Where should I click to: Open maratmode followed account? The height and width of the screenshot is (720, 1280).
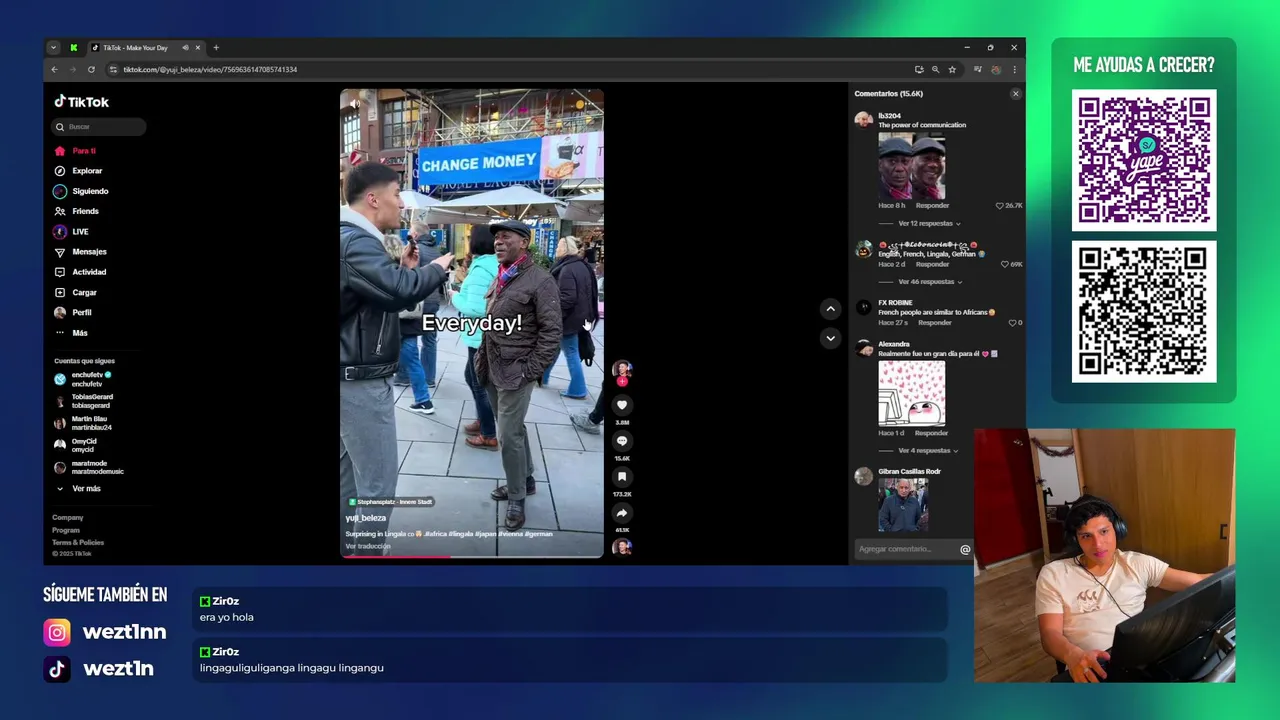89,467
